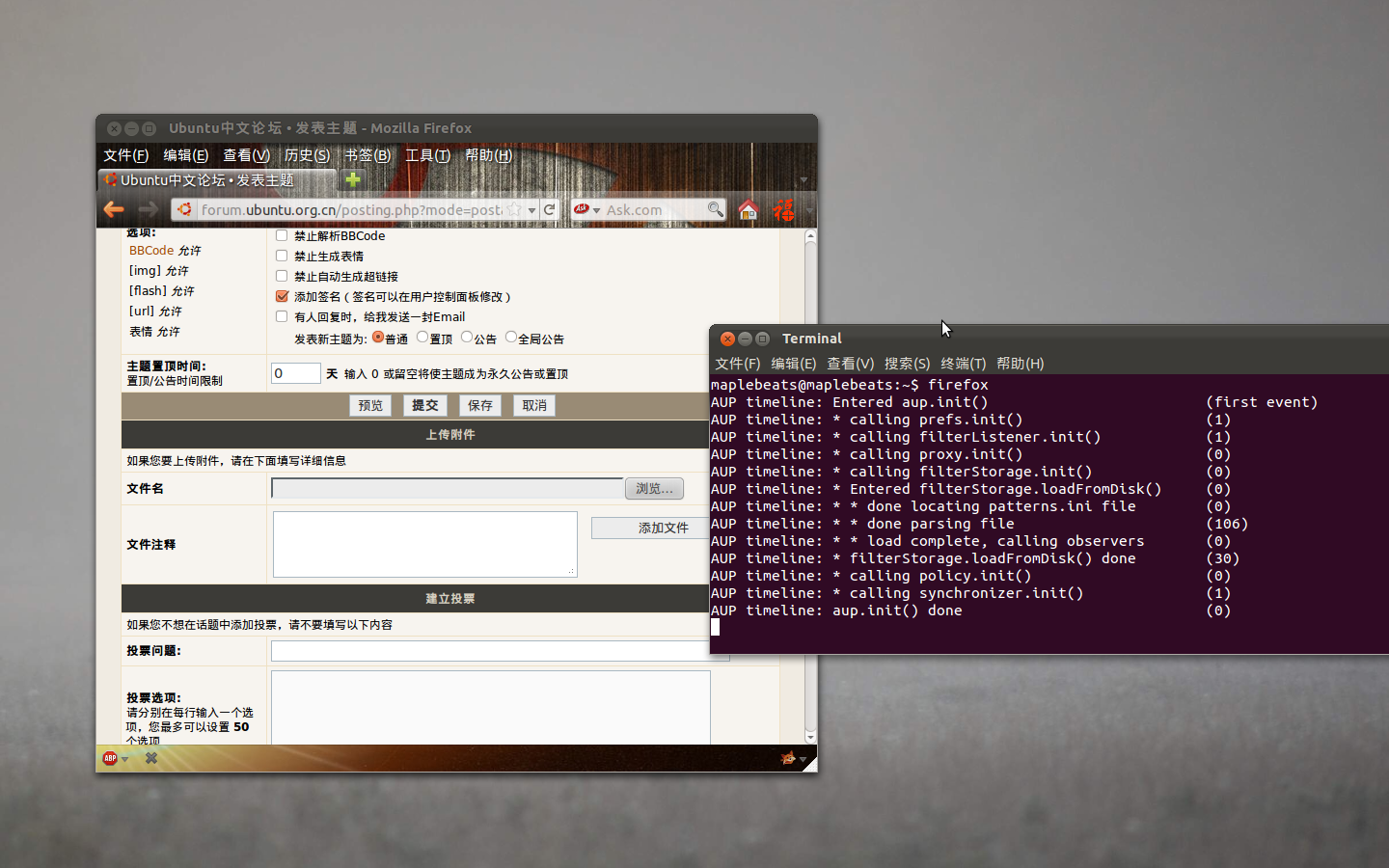Click the 文件注释 comment text area
Image resolution: width=1389 pixels, height=868 pixels.
pos(425,545)
